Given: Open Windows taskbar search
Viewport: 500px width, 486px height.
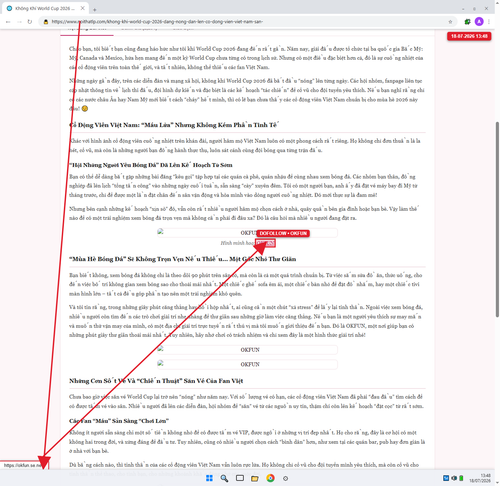Looking at the screenshot, I should pos(224,478).
